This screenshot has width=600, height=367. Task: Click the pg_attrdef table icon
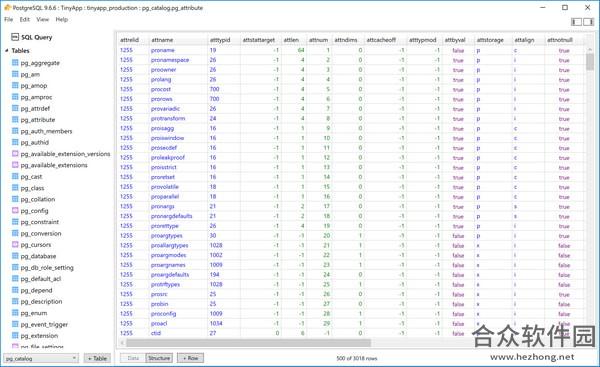click(x=15, y=108)
